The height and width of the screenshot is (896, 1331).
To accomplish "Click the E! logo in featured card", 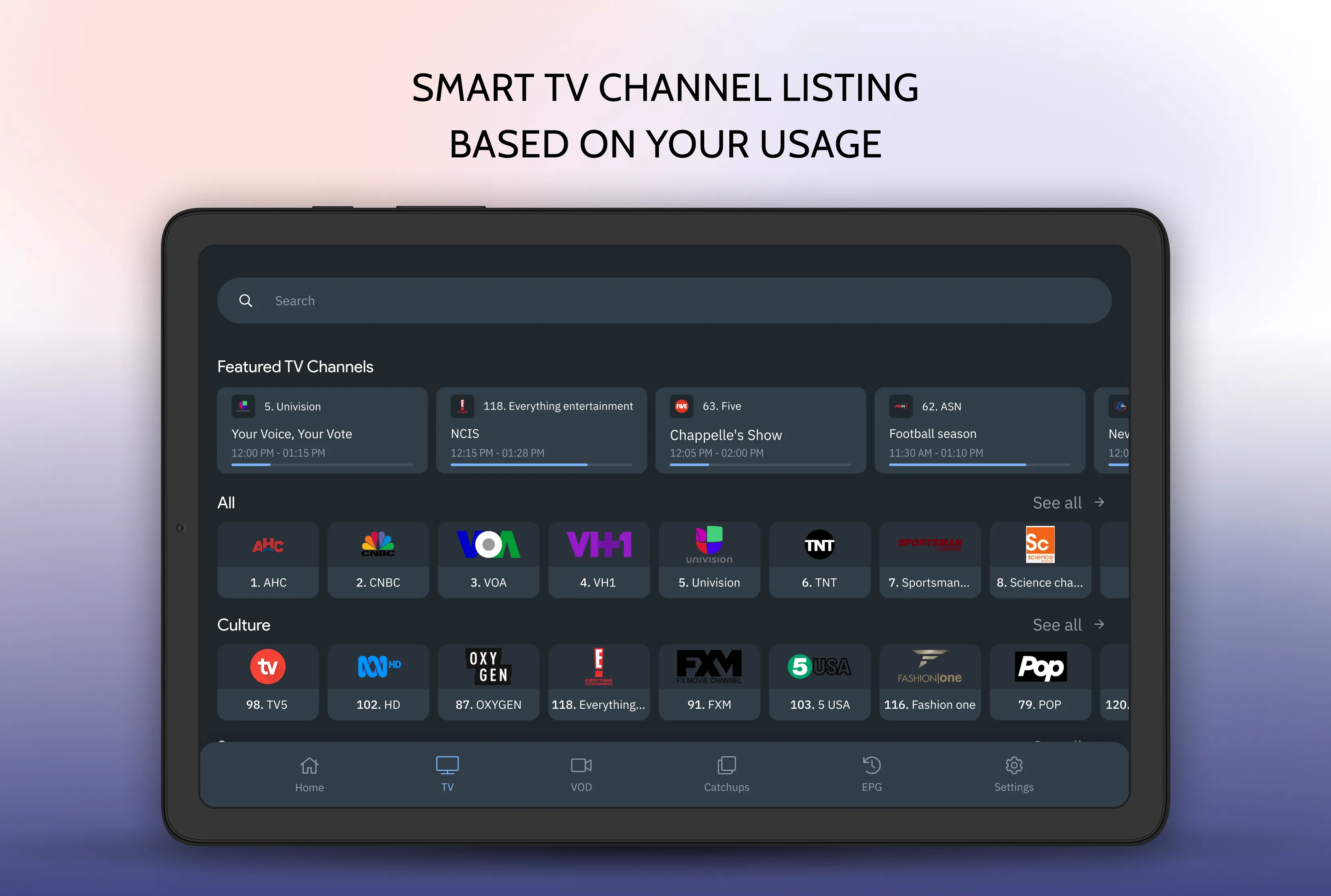I will [x=462, y=406].
